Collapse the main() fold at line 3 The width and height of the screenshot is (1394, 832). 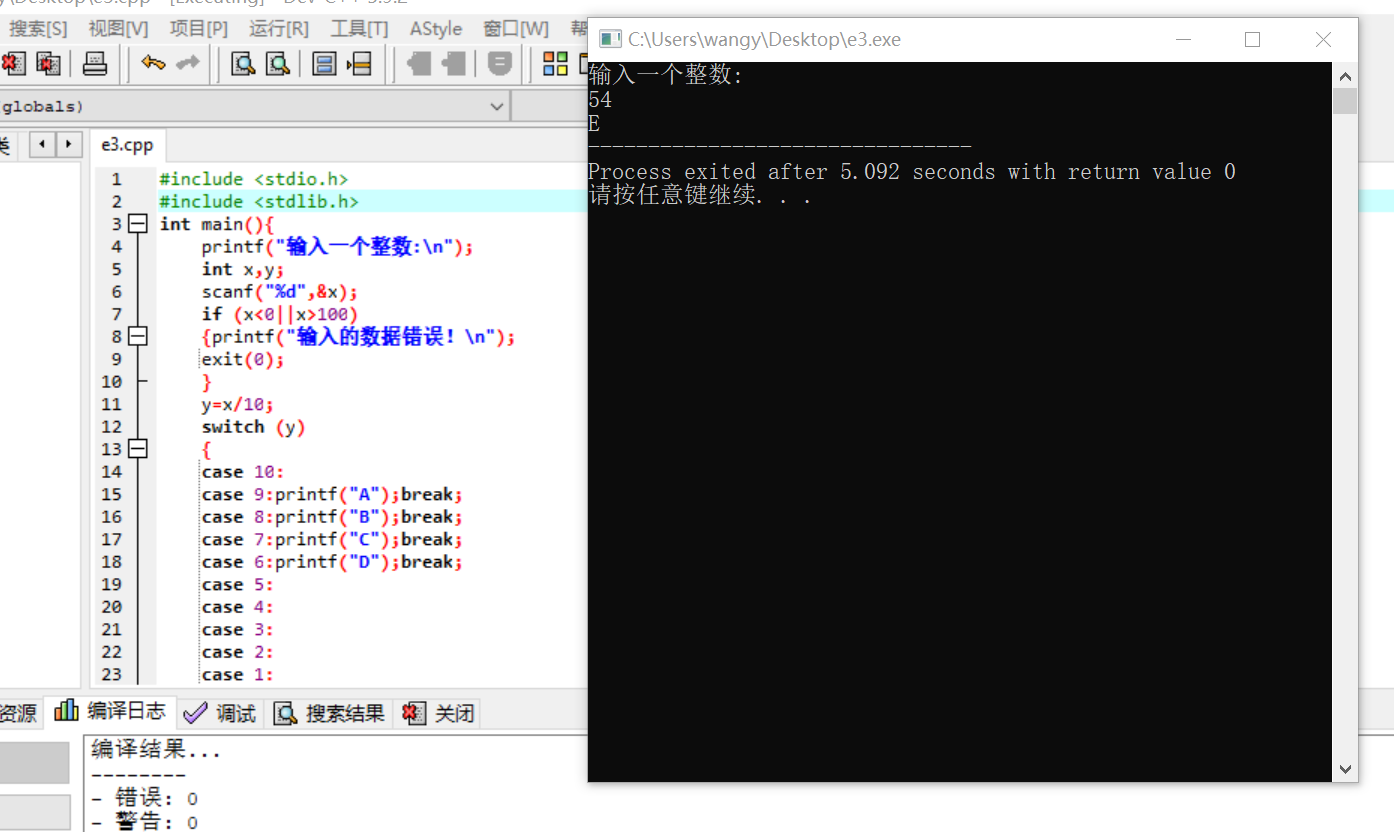(x=138, y=224)
